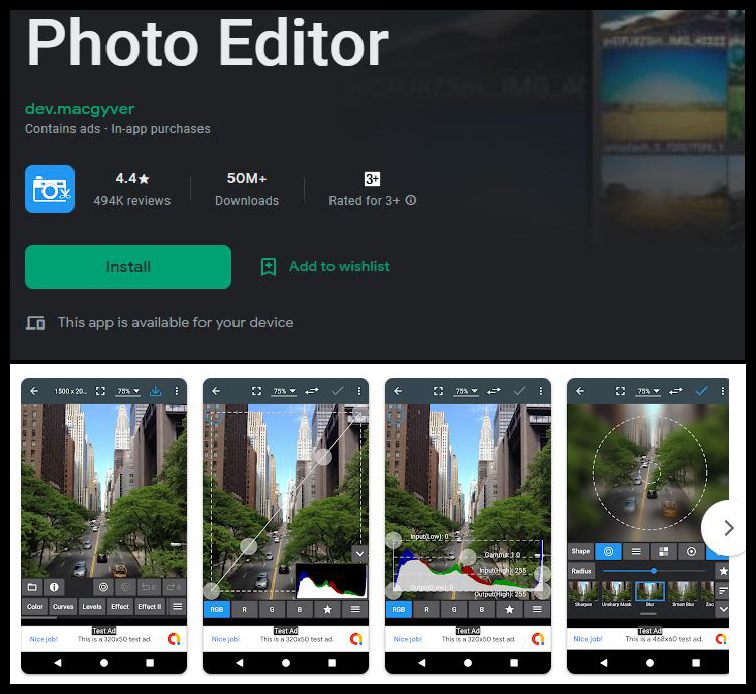Click the 494K reviews text

(x=132, y=201)
